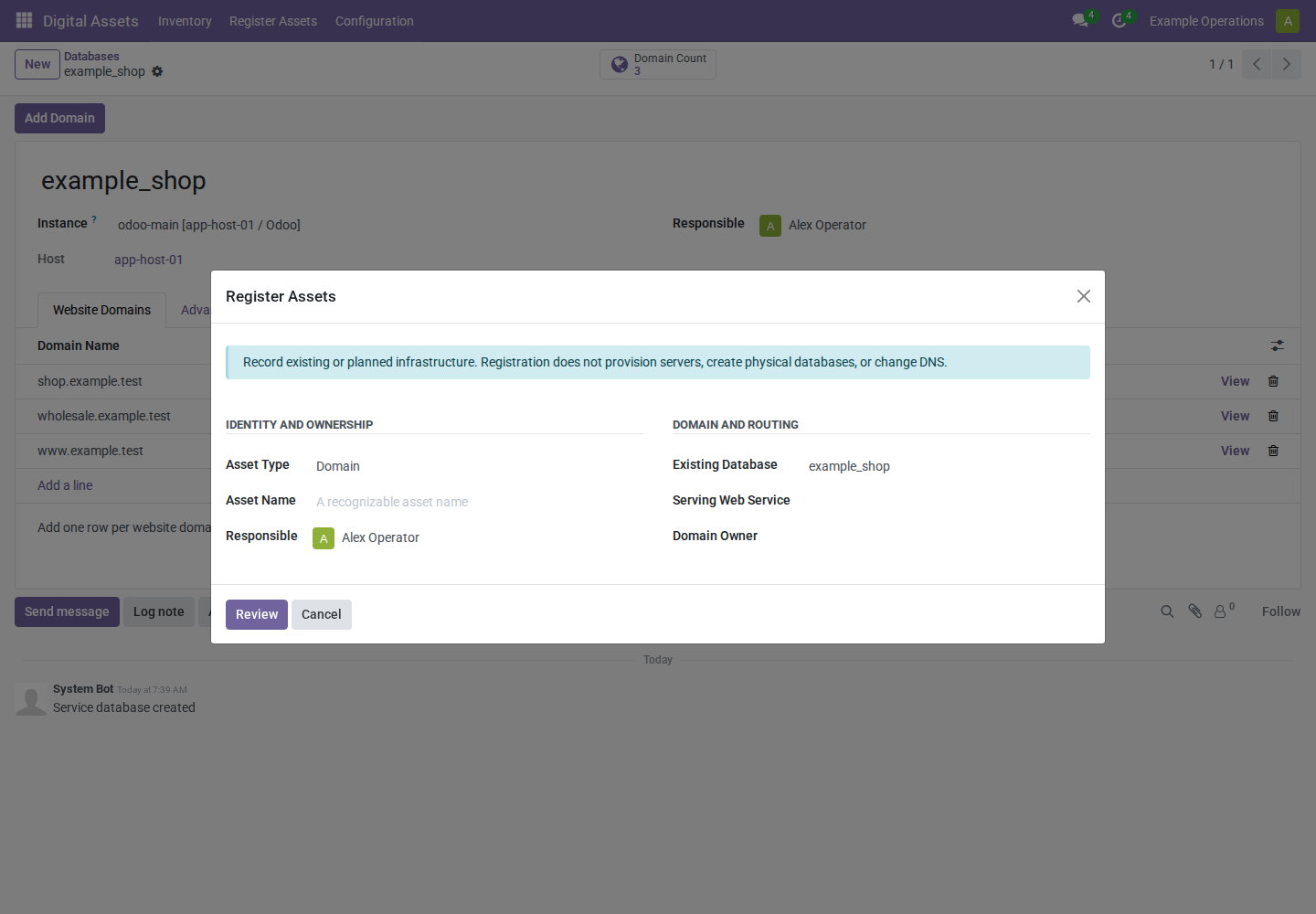The width and height of the screenshot is (1316, 914).
Task: Change Responsible in the dialog
Action: point(492,537)
